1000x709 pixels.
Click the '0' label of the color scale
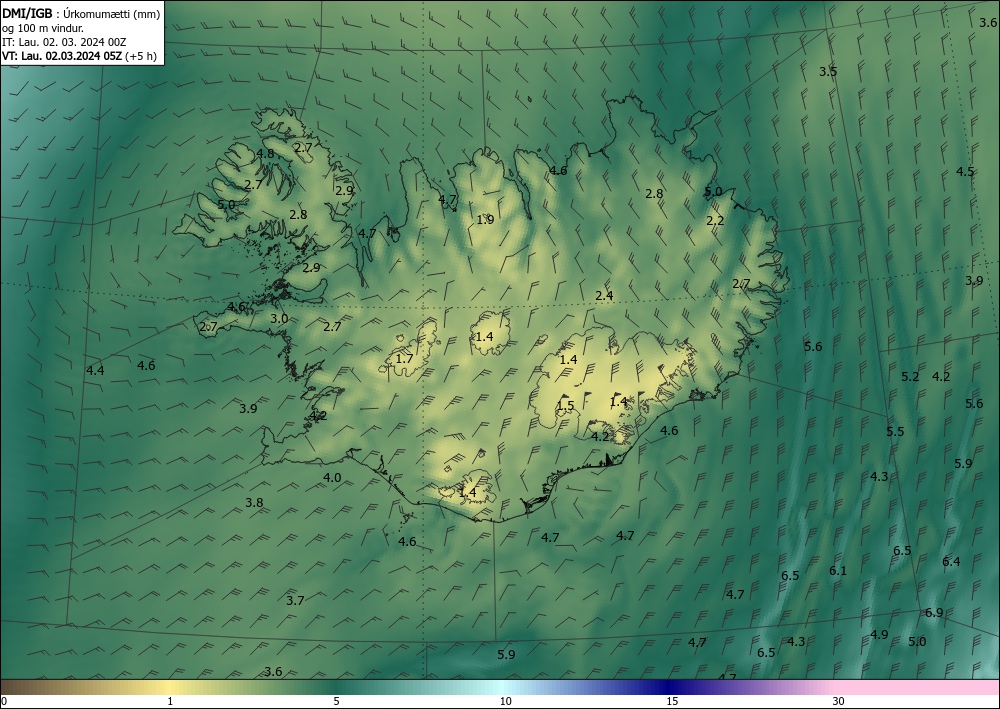coord(4,701)
